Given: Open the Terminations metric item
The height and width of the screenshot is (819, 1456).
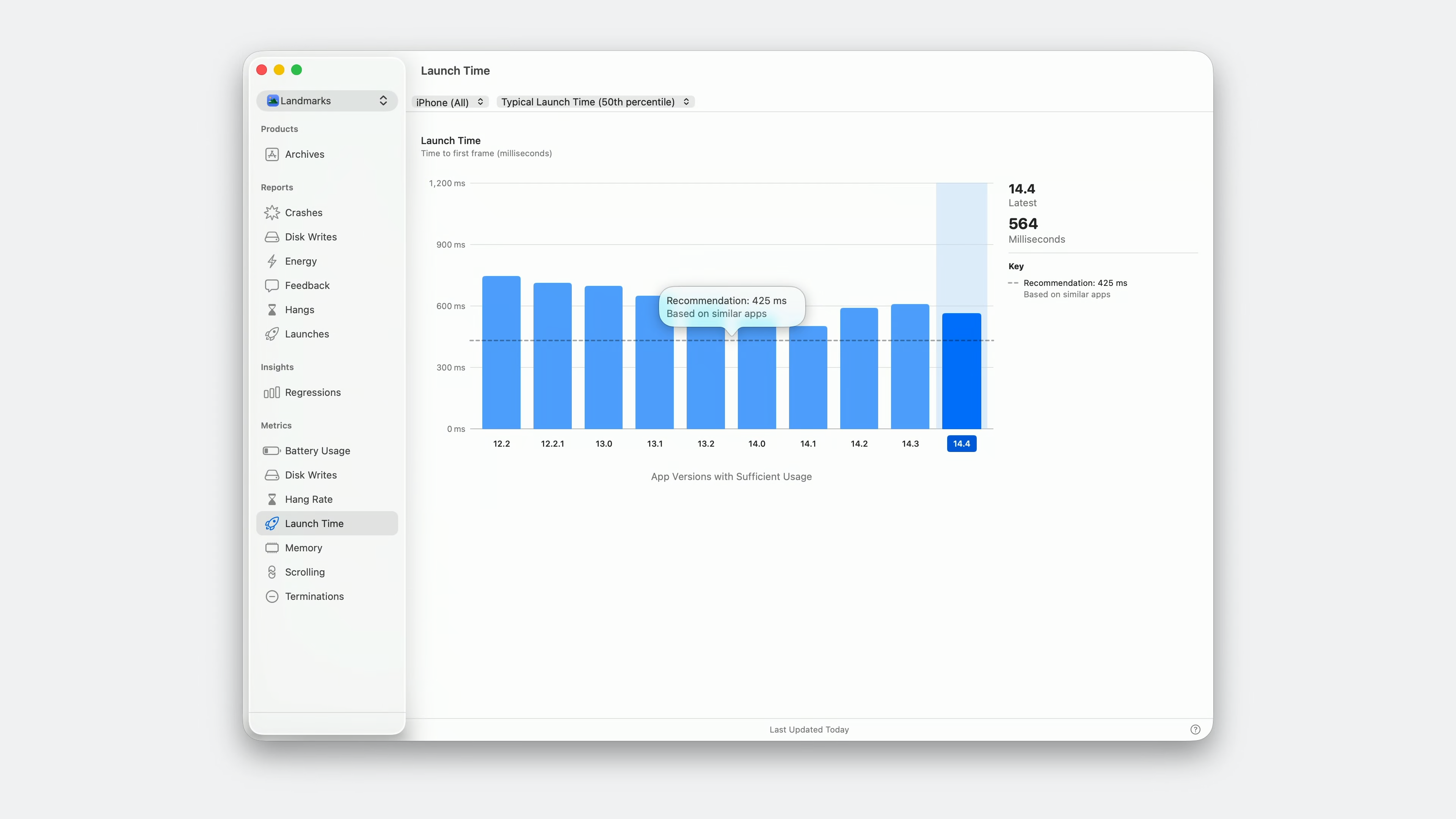Looking at the screenshot, I should click(314, 596).
